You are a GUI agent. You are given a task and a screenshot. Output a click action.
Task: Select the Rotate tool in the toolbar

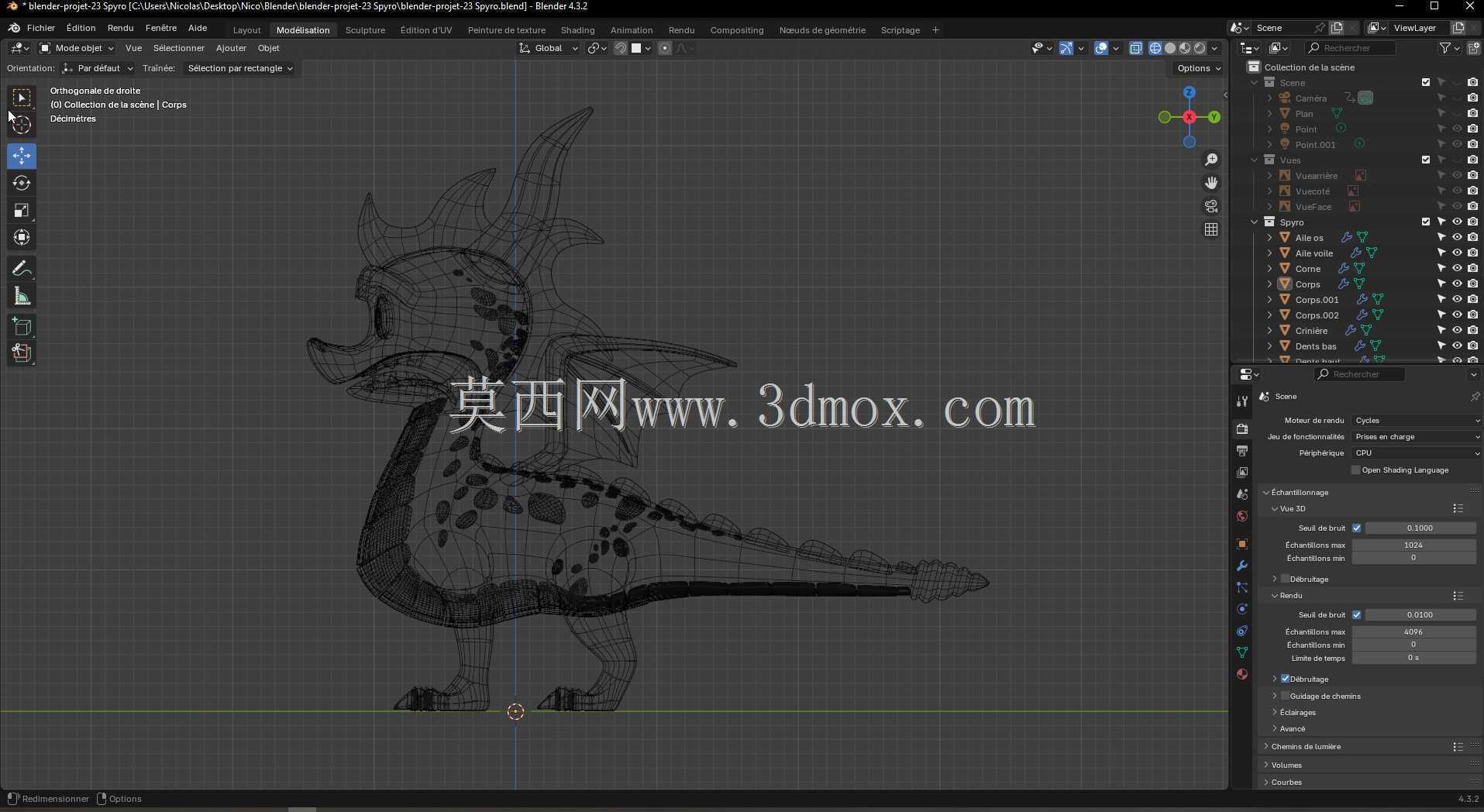(22, 183)
